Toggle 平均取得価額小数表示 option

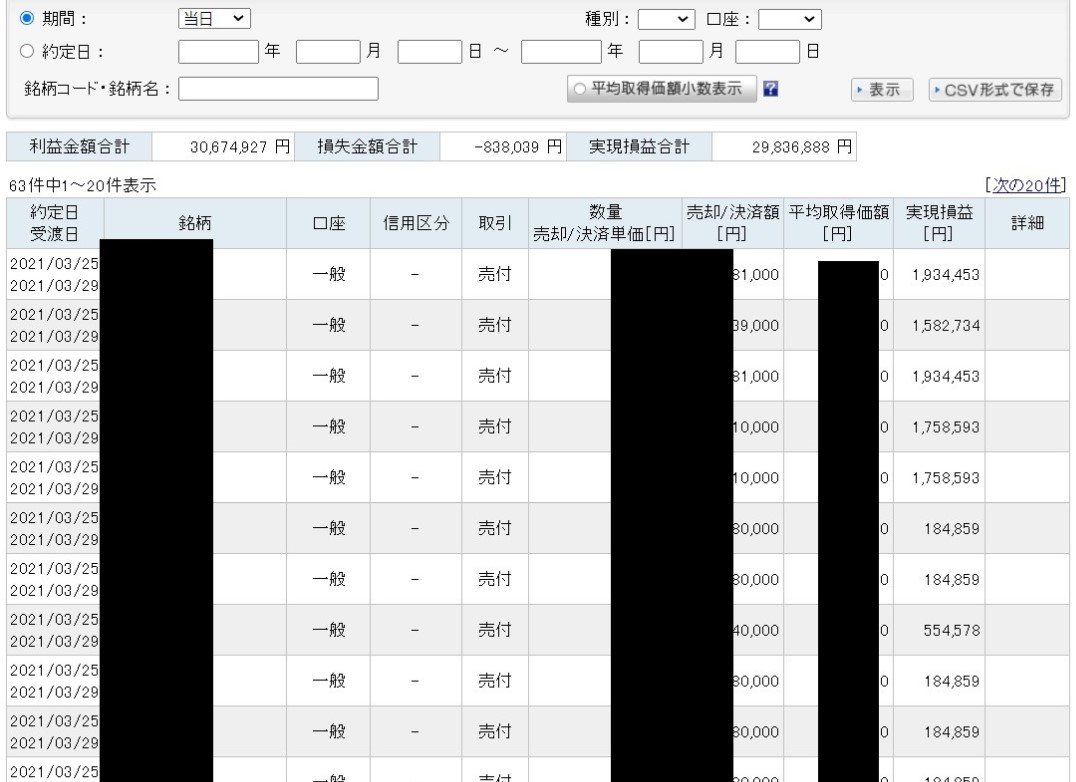[x=662, y=89]
